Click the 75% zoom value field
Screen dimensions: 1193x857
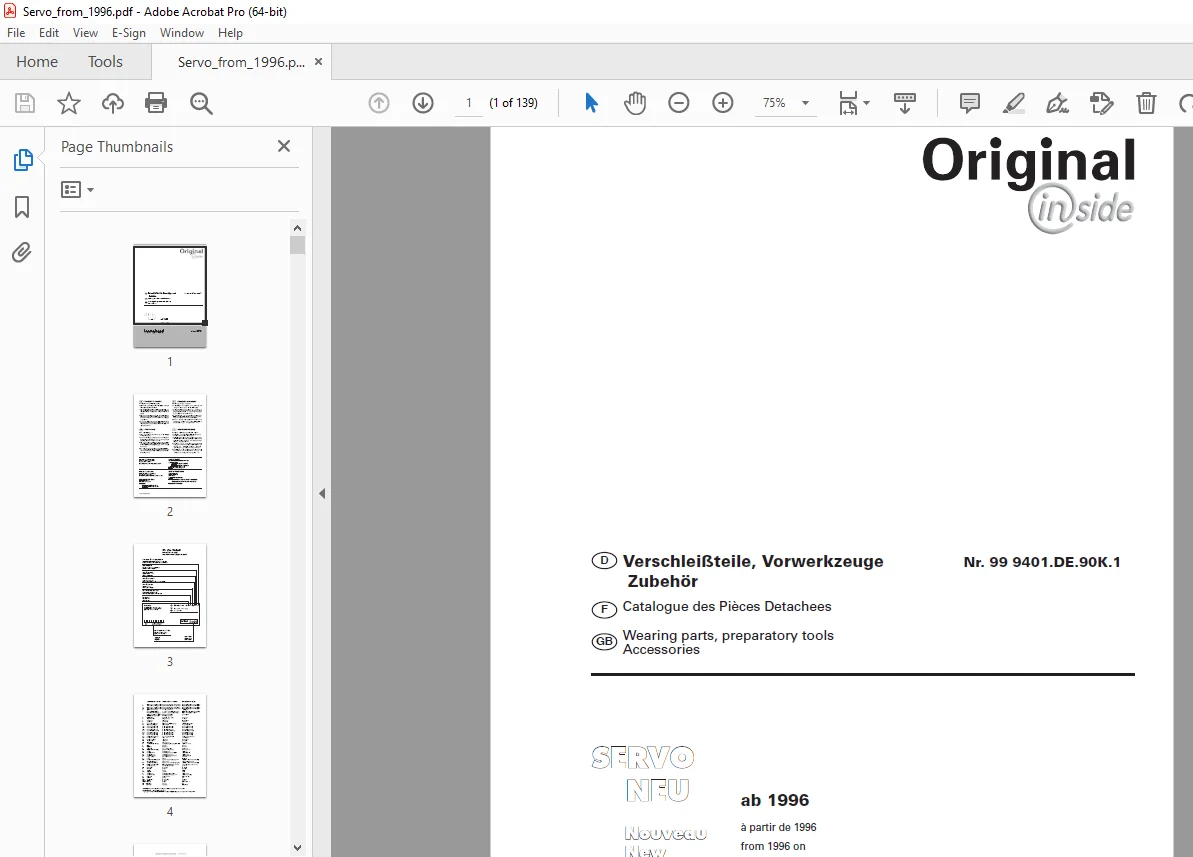pos(774,103)
